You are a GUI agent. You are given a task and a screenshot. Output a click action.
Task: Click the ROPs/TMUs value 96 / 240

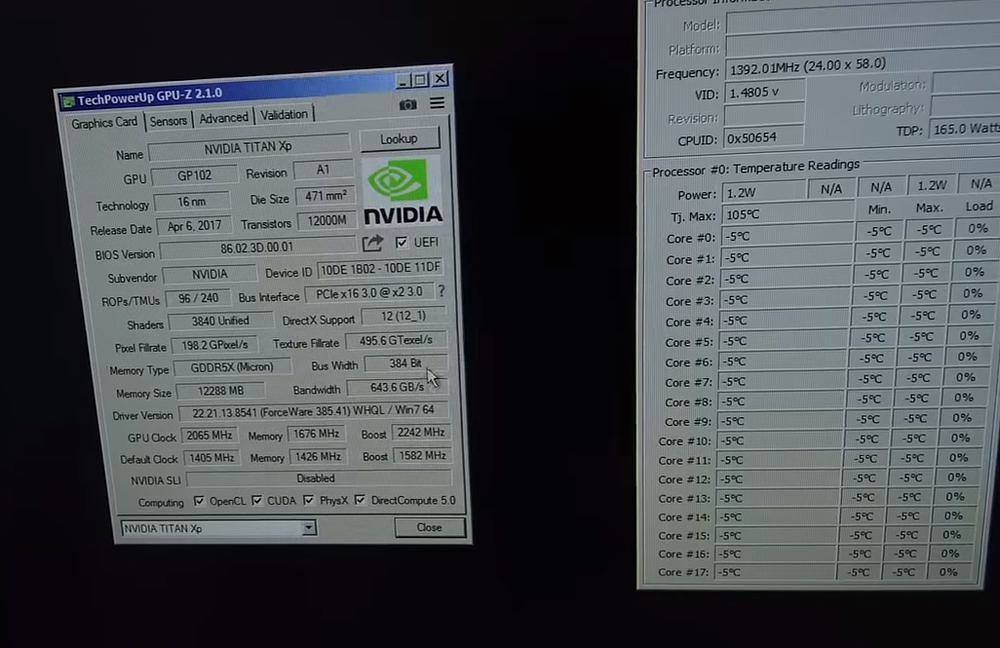198,298
